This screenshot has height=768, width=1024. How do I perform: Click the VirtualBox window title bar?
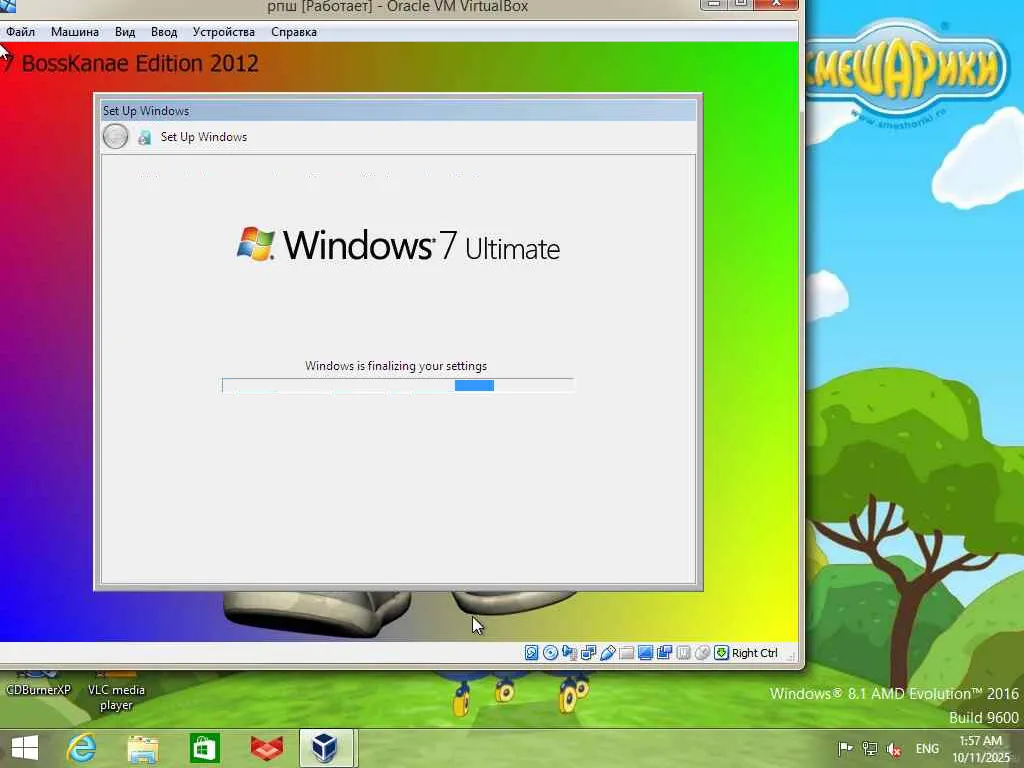tap(397, 7)
